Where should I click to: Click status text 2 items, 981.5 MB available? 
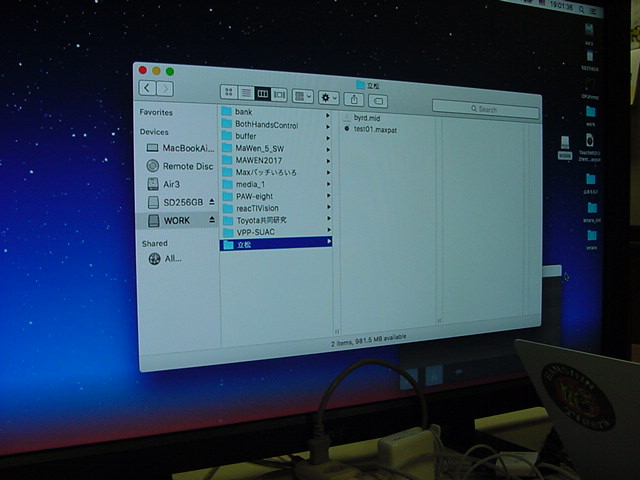368,340
